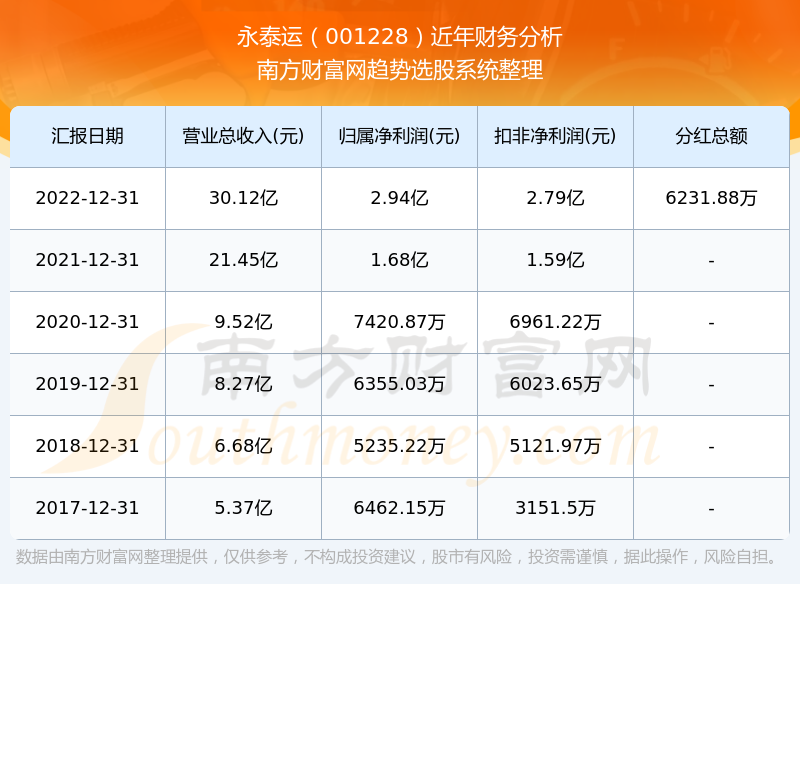Click the 6355.03万 net profit value

coord(399,384)
